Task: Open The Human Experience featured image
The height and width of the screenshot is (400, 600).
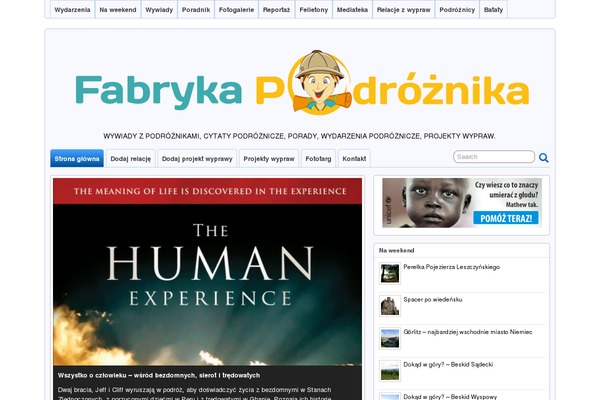Action: [x=207, y=272]
